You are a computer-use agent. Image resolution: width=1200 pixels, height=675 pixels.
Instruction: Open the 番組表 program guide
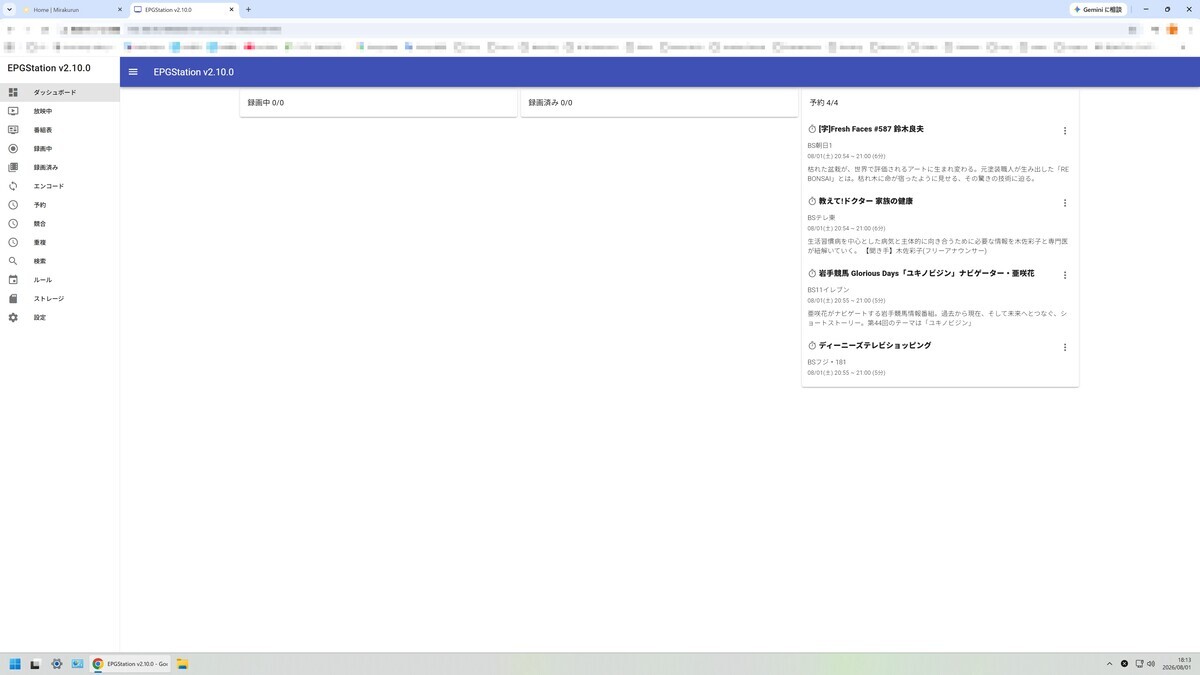tap(60, 130)
